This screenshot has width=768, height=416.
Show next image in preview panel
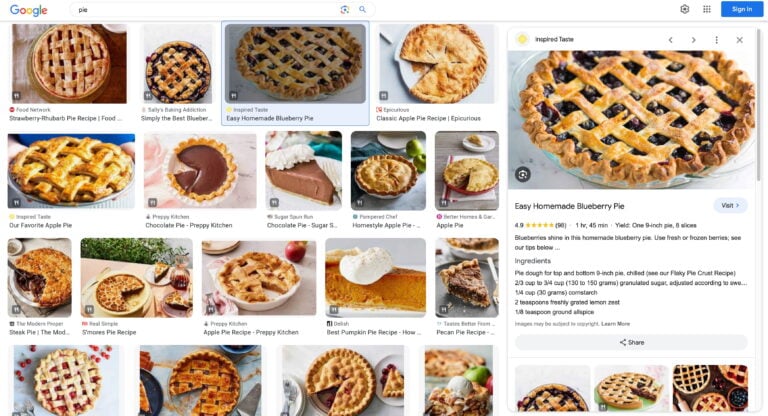coord(694,40)
